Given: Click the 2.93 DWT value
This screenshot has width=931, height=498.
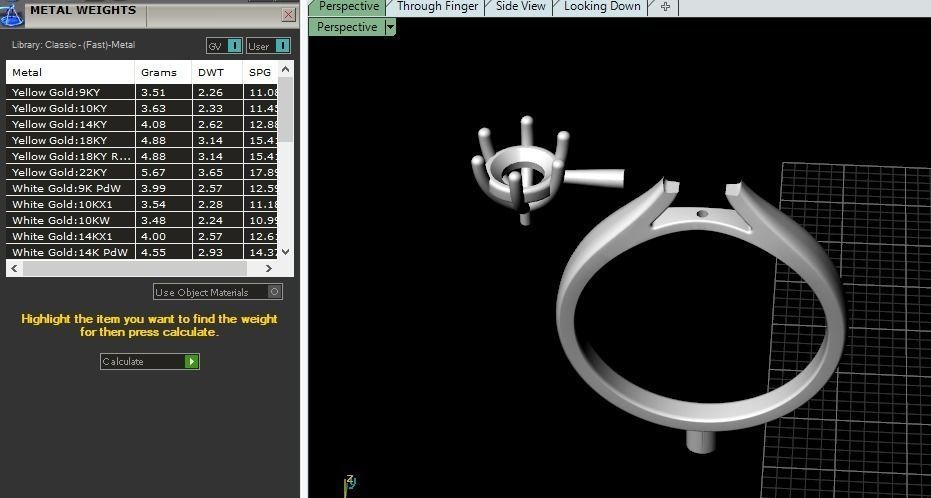Looking at the screenshot, I should tap(210, 253).
